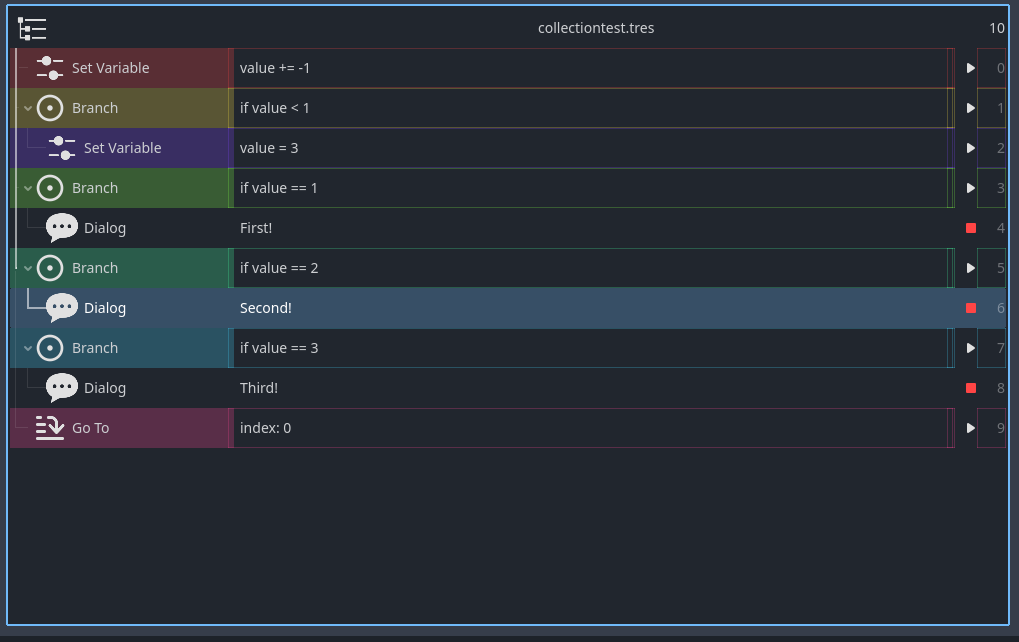Toggle the red stop square on the "First!" row
Viewport: 1019px width, 642px height.
pos(969,227)
